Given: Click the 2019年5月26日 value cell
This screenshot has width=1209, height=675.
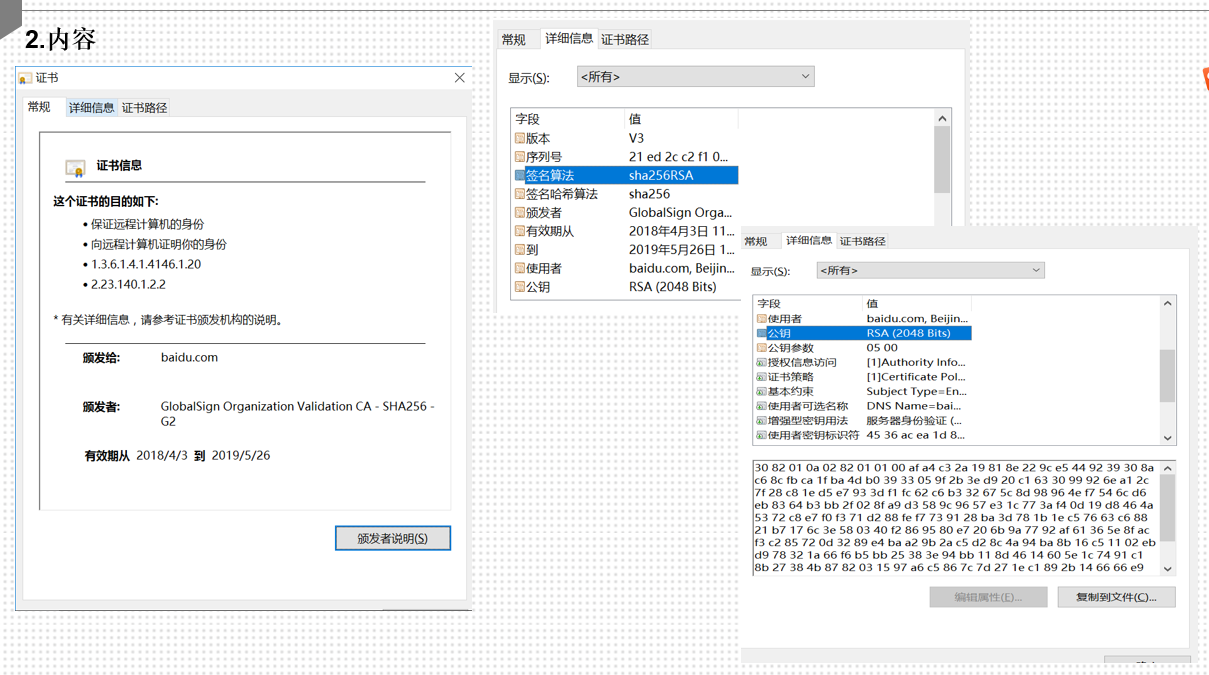Looking at the screenshot, I should [682, 249].
